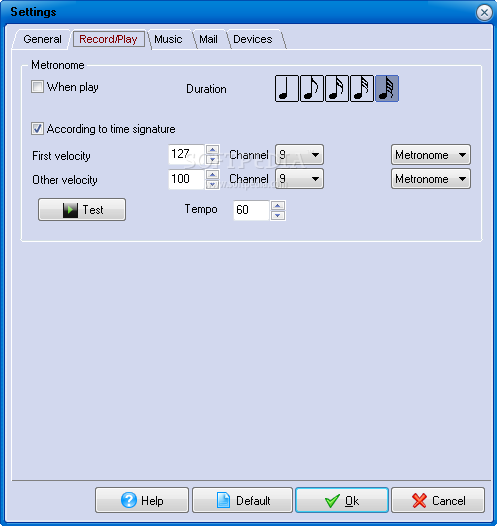The width and height of the screenshot is (497, 526).
Task: Open Other velocity Metronome instrument dropdown
Action: tap(431, 179)
